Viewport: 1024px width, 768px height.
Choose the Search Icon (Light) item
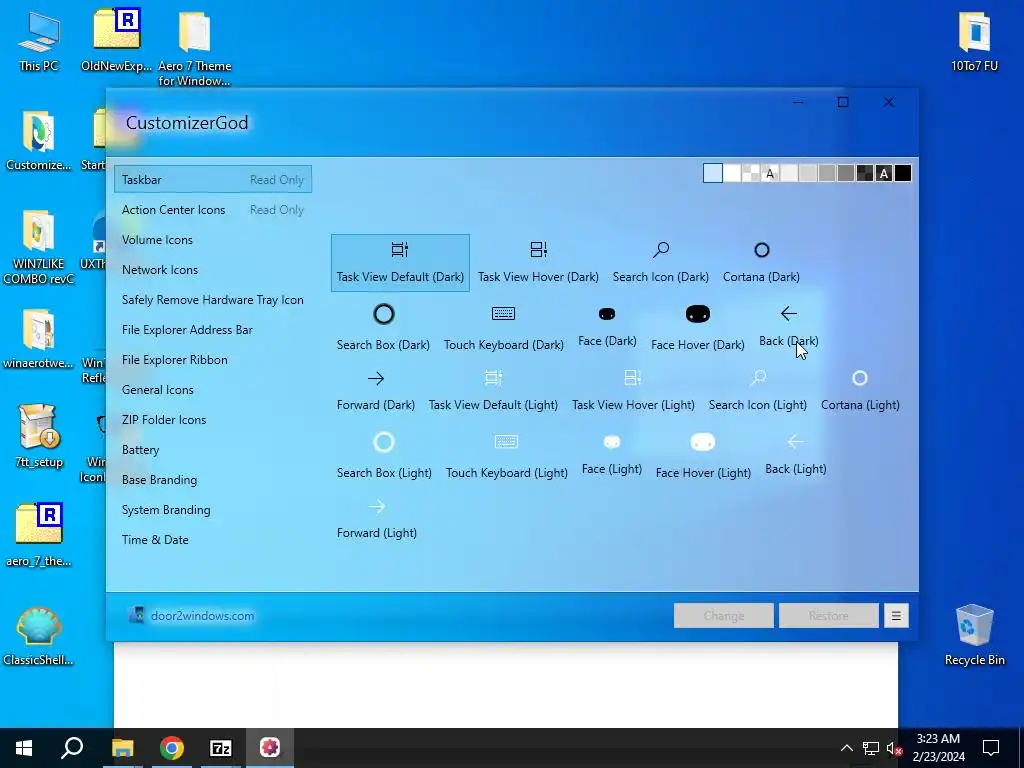click(x=758, y=391)
